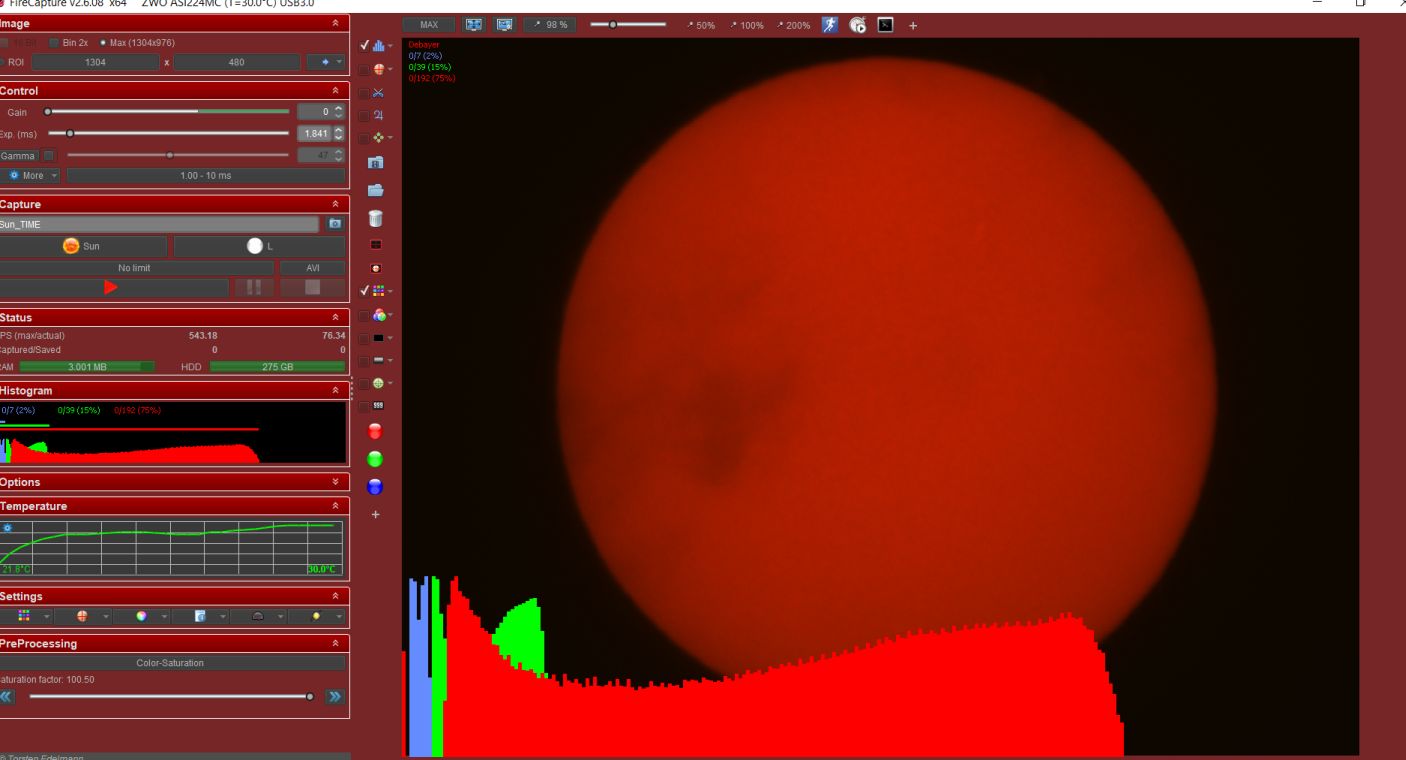The height and width of the screenshot is (760, 1406).
Task: Open the More dropdown in Control
Action: click(32, 175)
